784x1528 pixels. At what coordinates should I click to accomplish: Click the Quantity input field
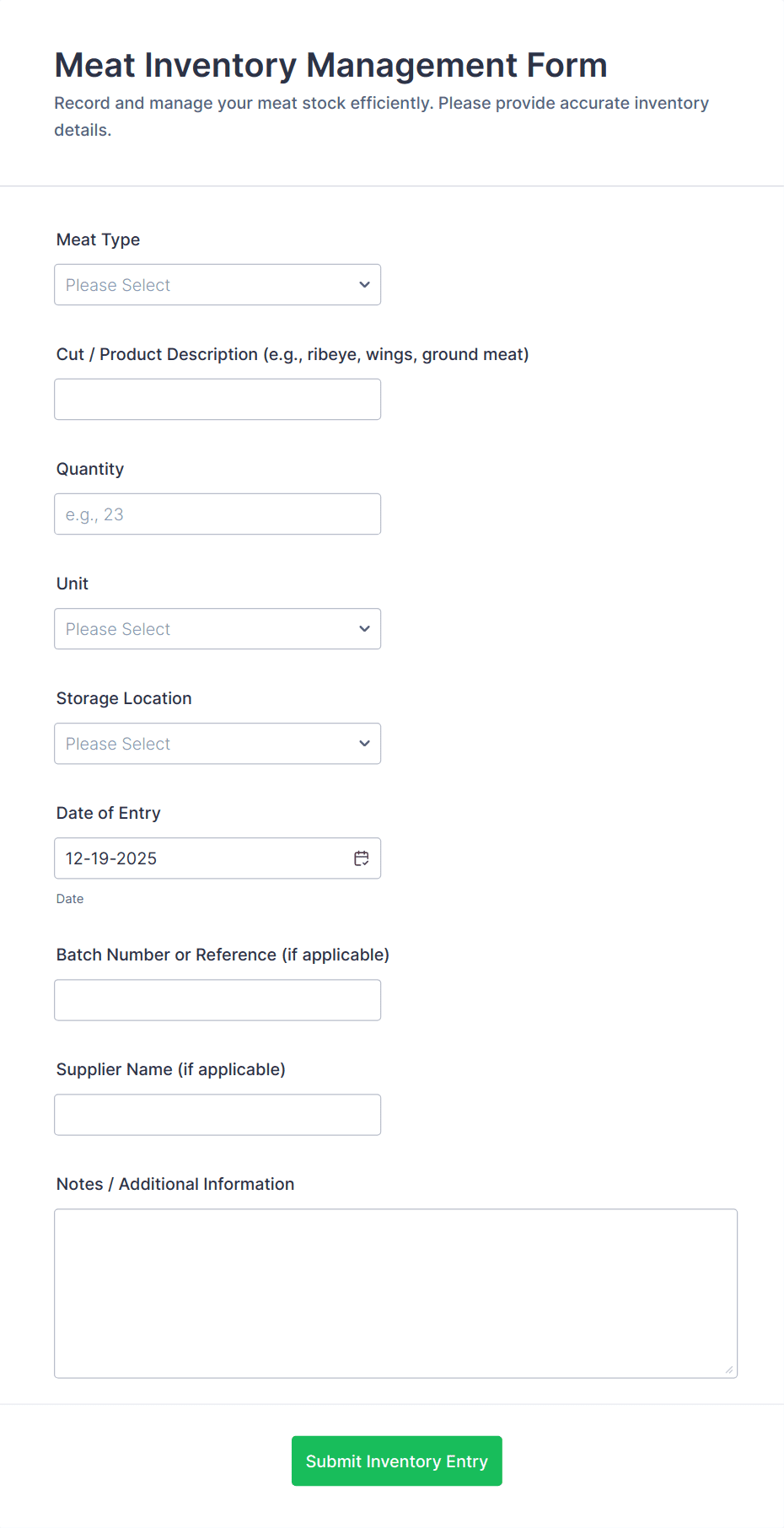tap(217, 514)
